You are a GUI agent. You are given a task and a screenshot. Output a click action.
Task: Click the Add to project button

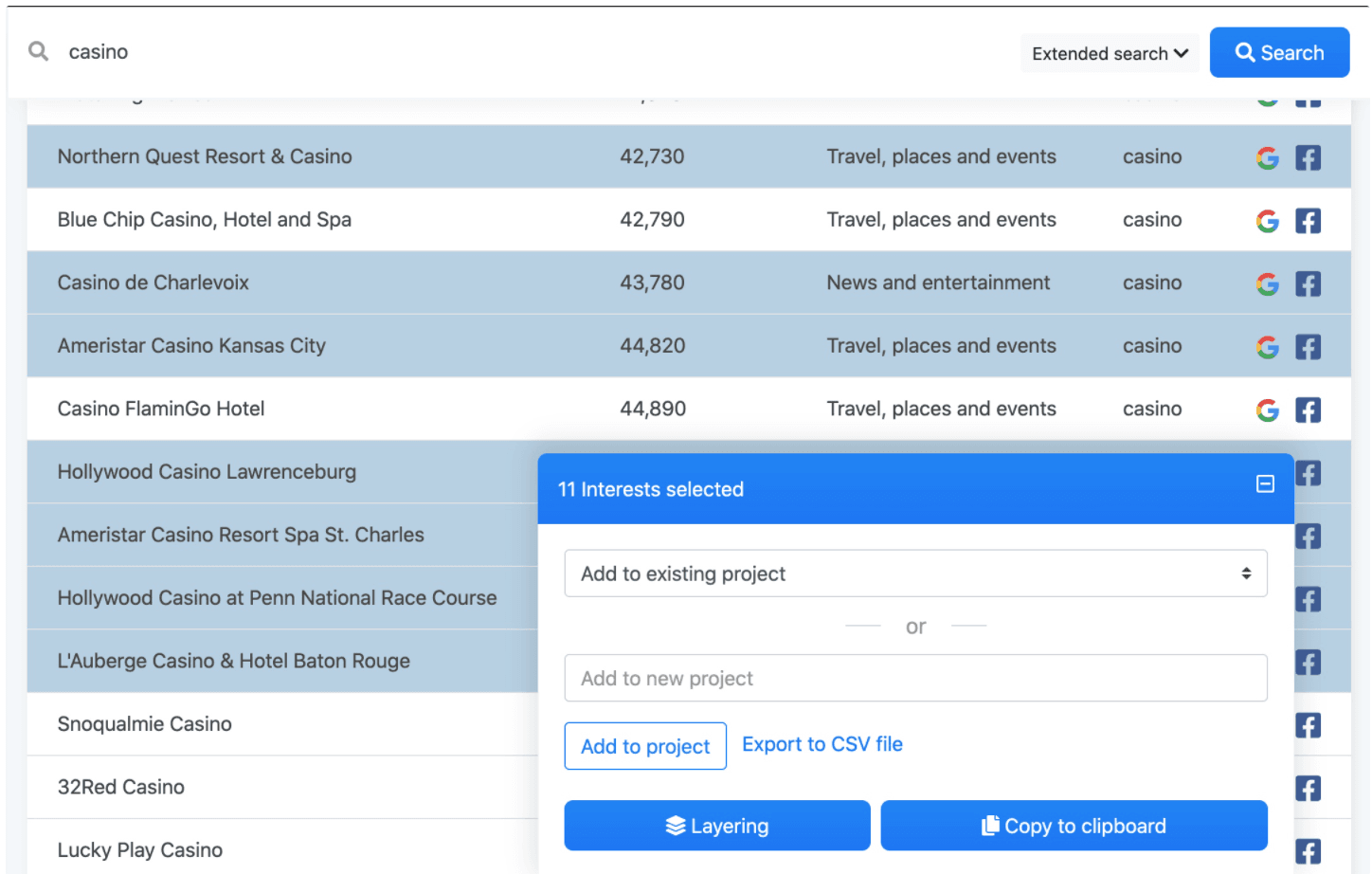[x=645, y=746]
